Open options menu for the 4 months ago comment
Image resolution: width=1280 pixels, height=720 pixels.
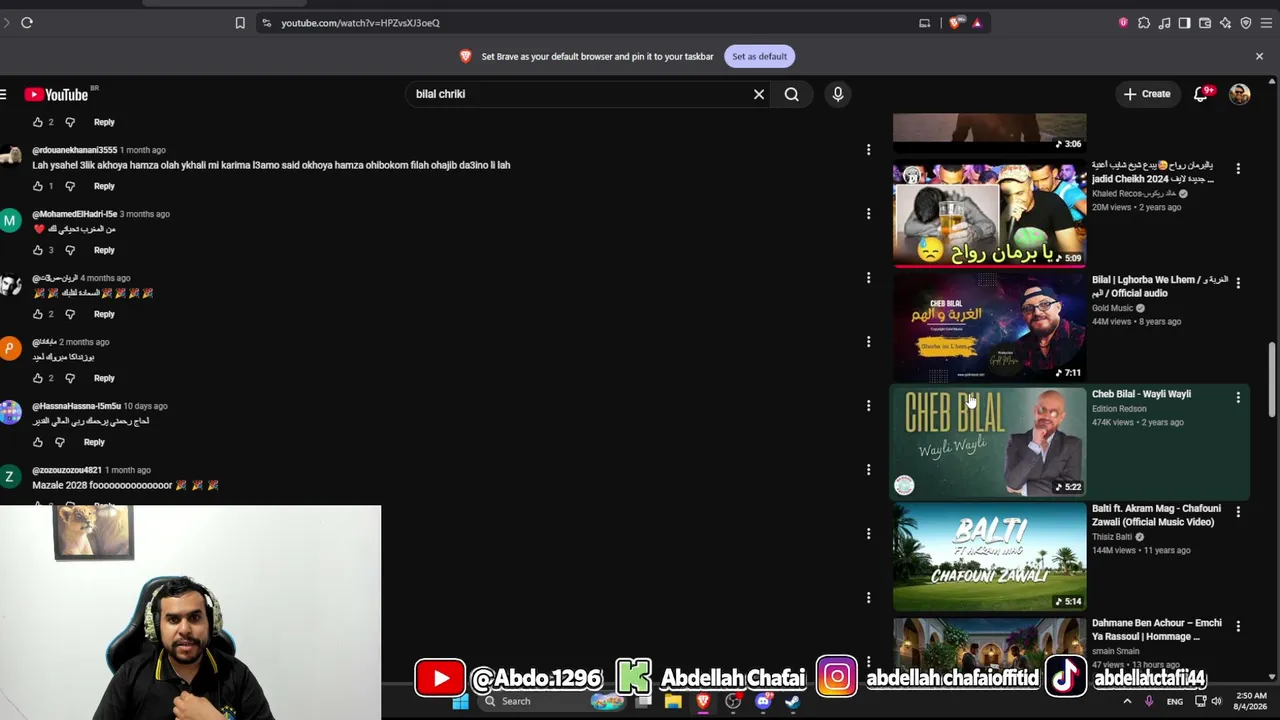pyautogui.click(x=868, y=278)
